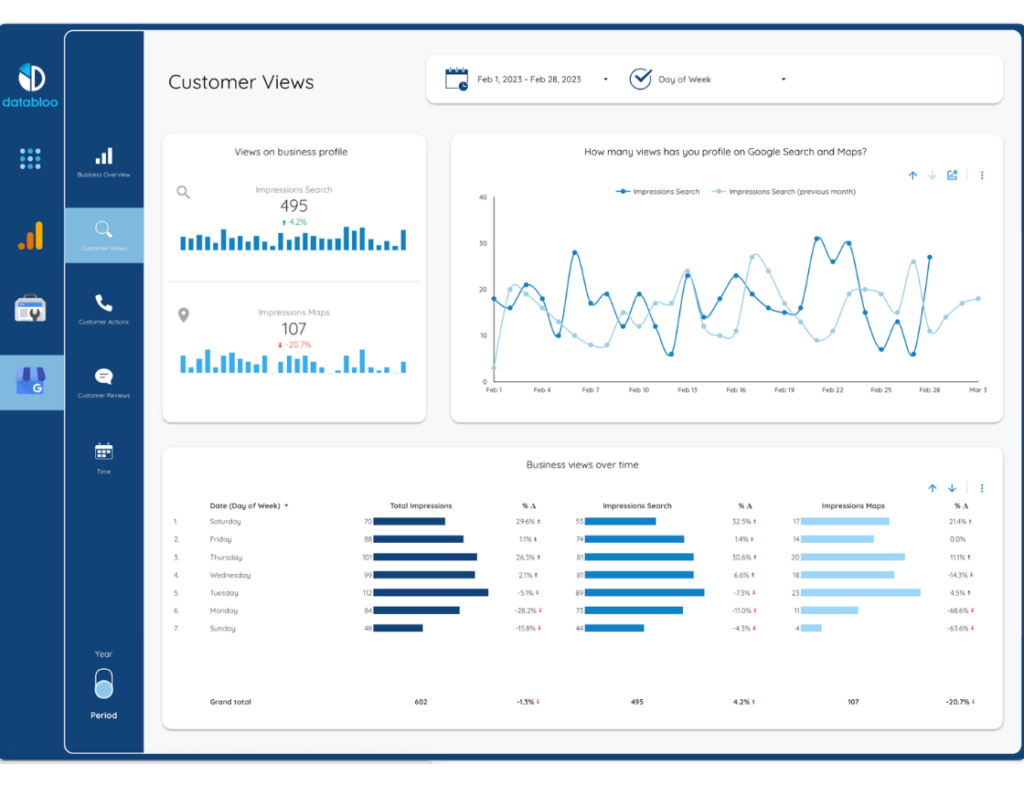Toggle the Year/Period switch
The image size is (1024, 786).
(x=103, y=684)
